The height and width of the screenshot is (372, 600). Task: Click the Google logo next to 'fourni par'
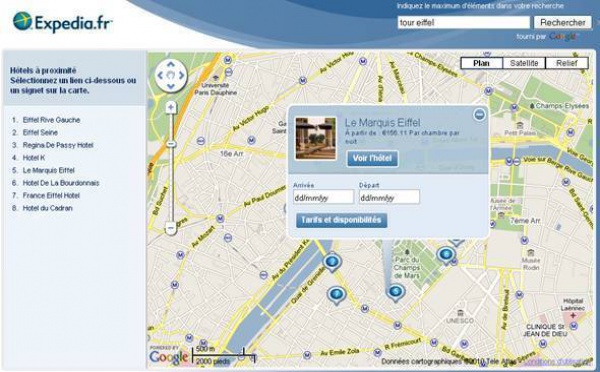click(x=562, y=37)
